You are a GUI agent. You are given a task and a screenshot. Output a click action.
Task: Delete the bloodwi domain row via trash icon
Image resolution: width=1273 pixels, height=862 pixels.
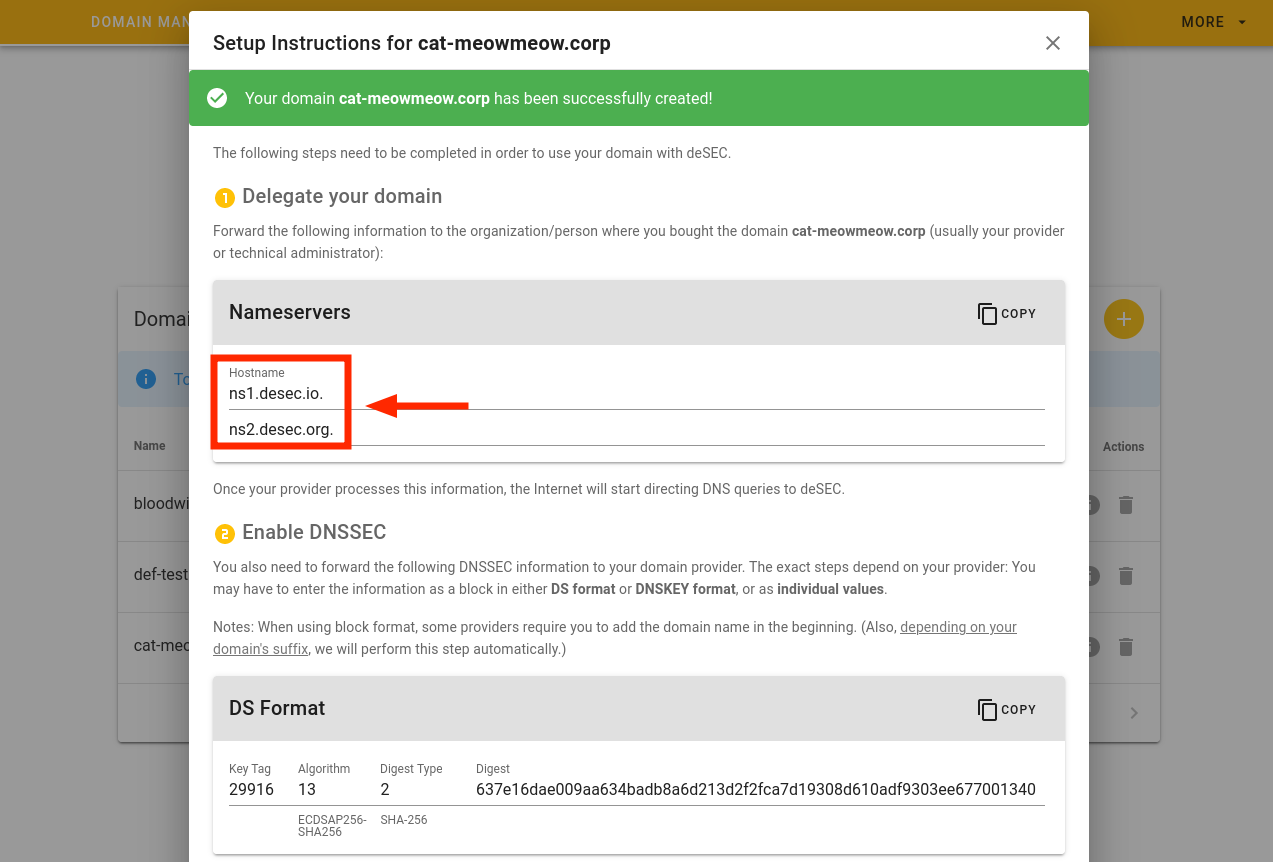pos(1126,505)
